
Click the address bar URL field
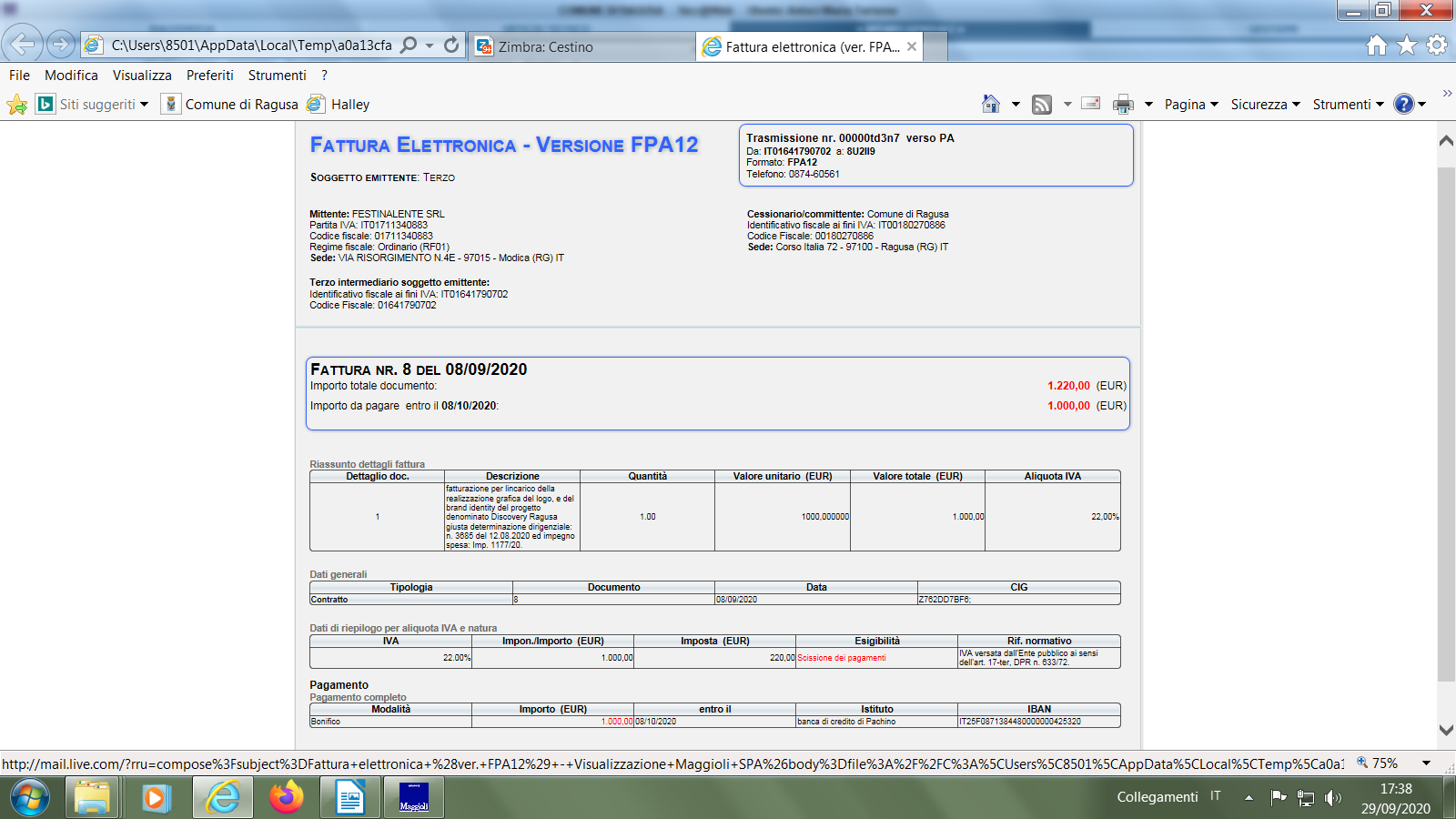pyautogui.click(x=251, y=45)
